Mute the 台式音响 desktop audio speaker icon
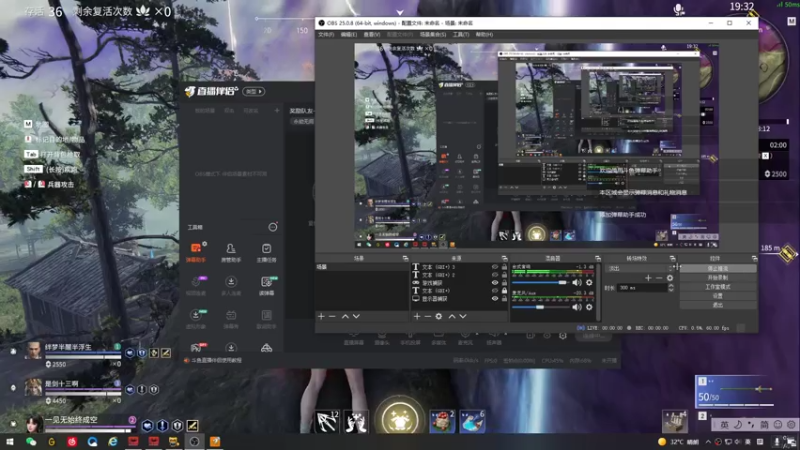The width and height of the screenshot is (800, 450). coord(577,282)
